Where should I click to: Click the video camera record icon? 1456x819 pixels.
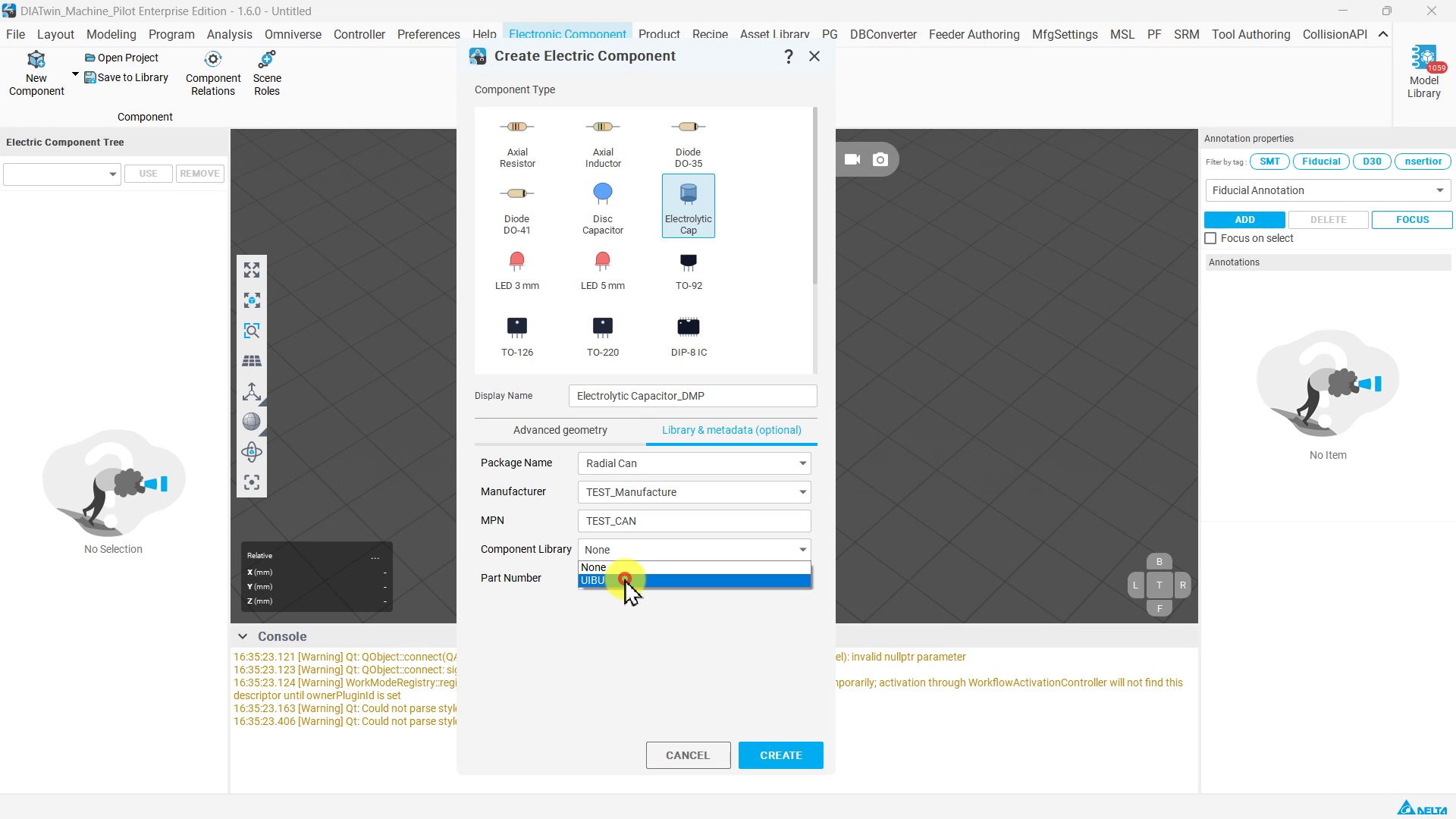[x=852, y=159]
